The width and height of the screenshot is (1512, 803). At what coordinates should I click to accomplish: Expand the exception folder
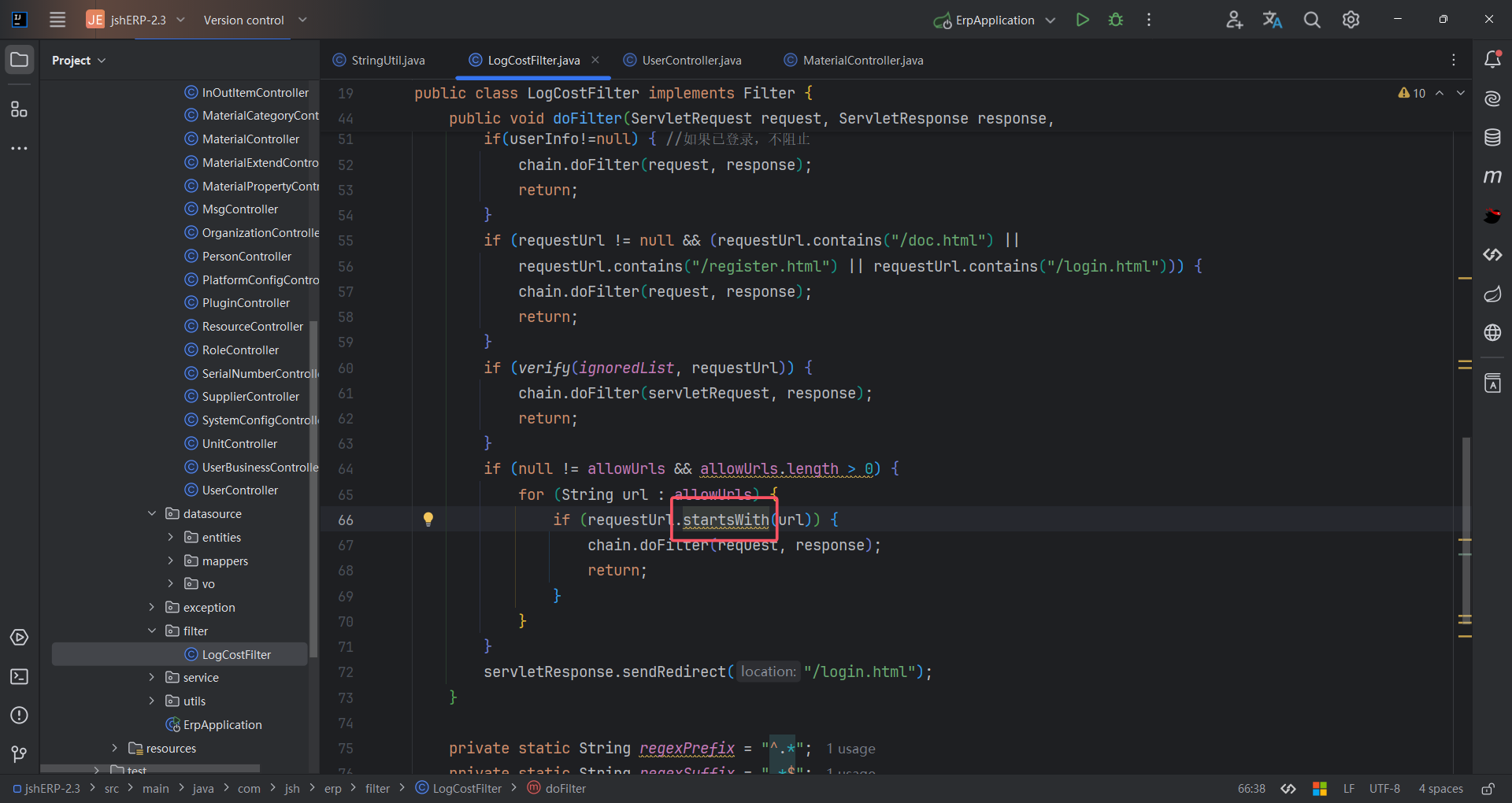pyautogui.click(x=152, y=607)
